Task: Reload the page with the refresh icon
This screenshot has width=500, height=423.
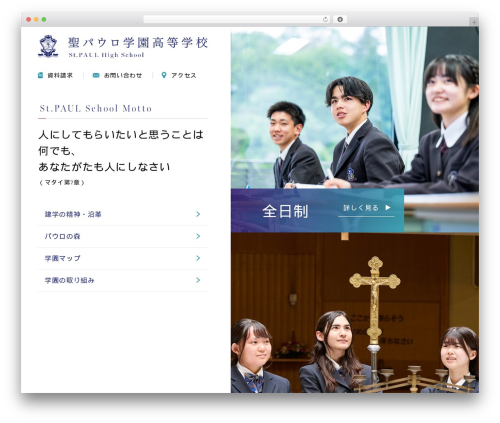Action: pos(325,19)
